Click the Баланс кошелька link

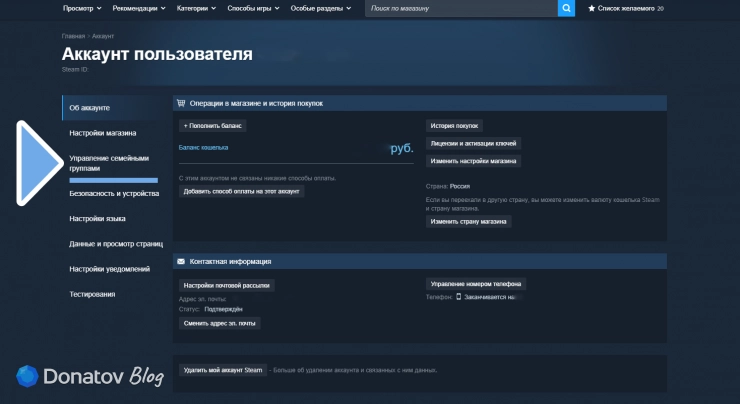click(203, 147)
